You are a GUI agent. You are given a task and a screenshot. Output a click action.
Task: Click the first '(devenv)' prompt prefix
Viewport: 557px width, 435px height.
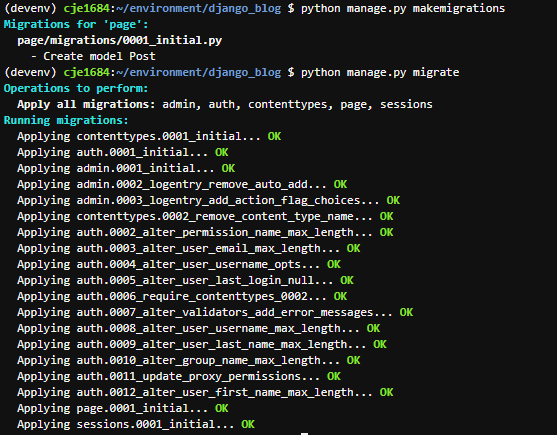pos(30,8)
